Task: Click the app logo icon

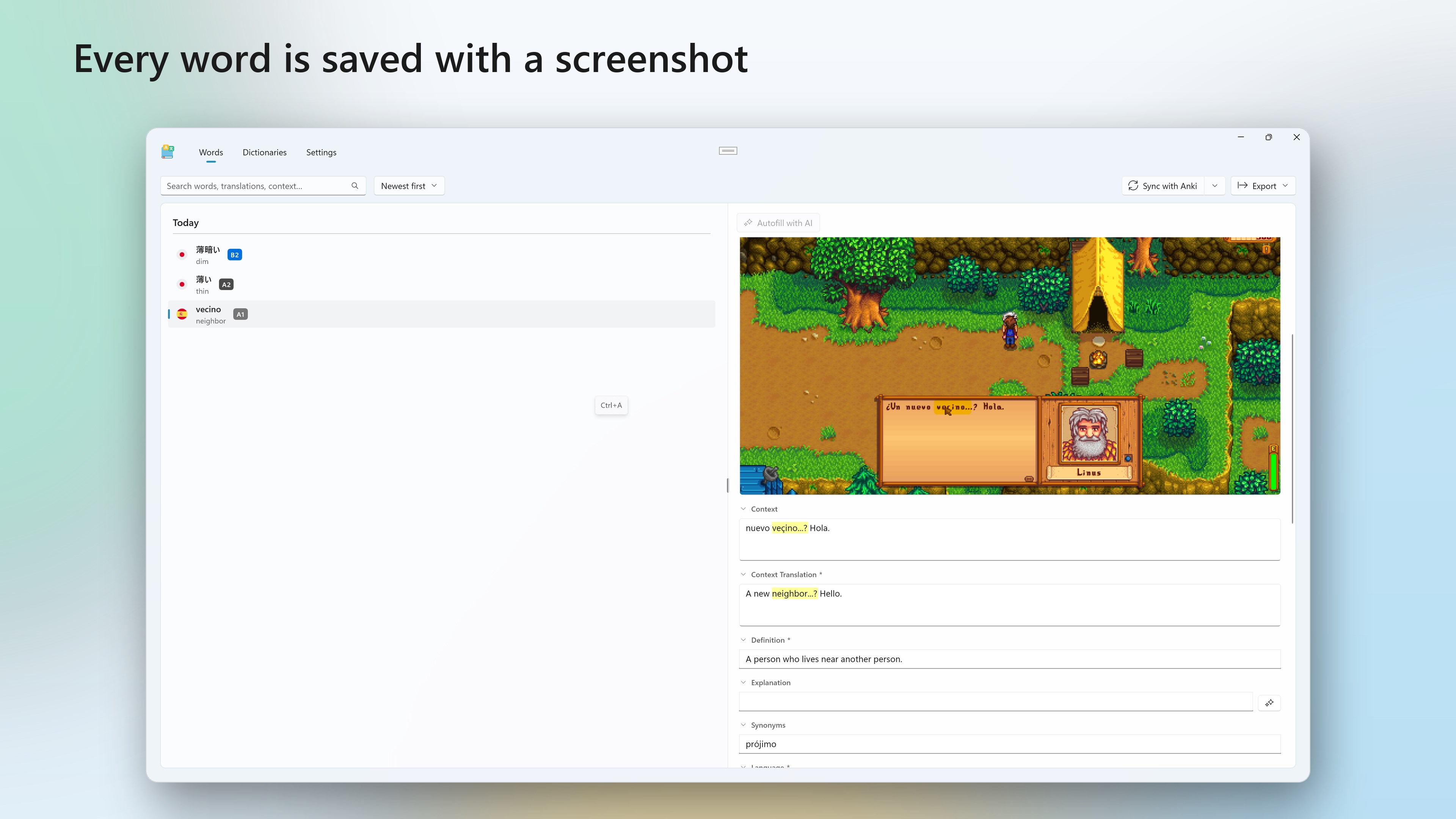Action: (167, 152)
